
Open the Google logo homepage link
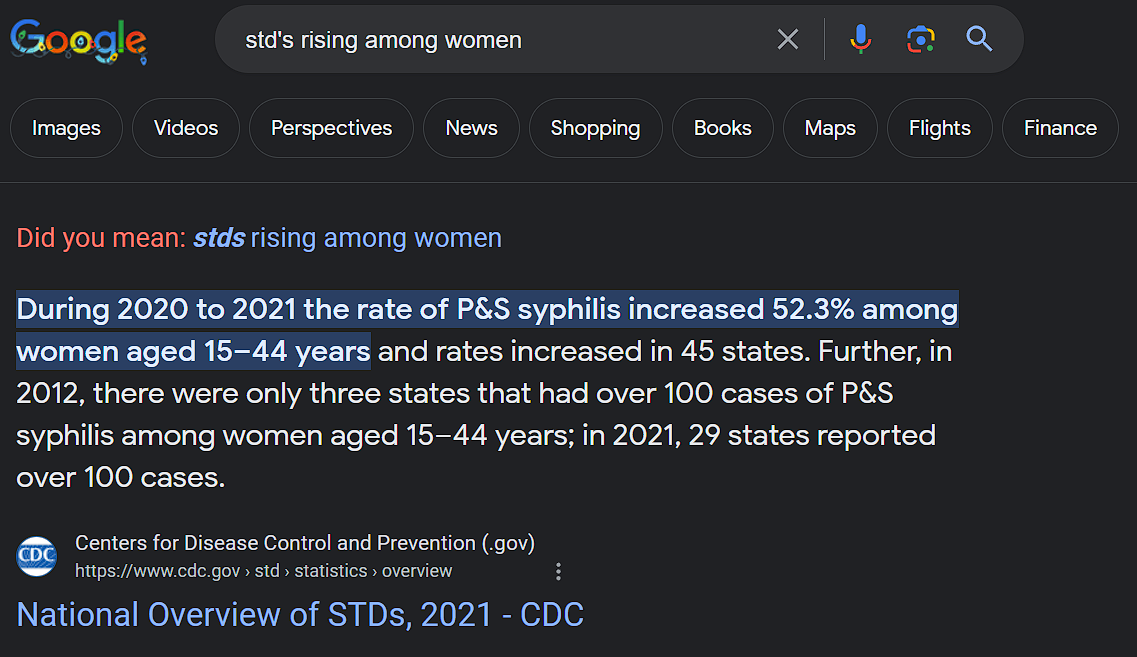click(78, 41)
